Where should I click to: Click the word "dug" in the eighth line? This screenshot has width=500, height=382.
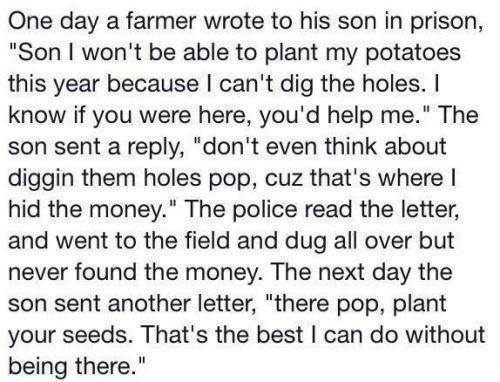308,243
